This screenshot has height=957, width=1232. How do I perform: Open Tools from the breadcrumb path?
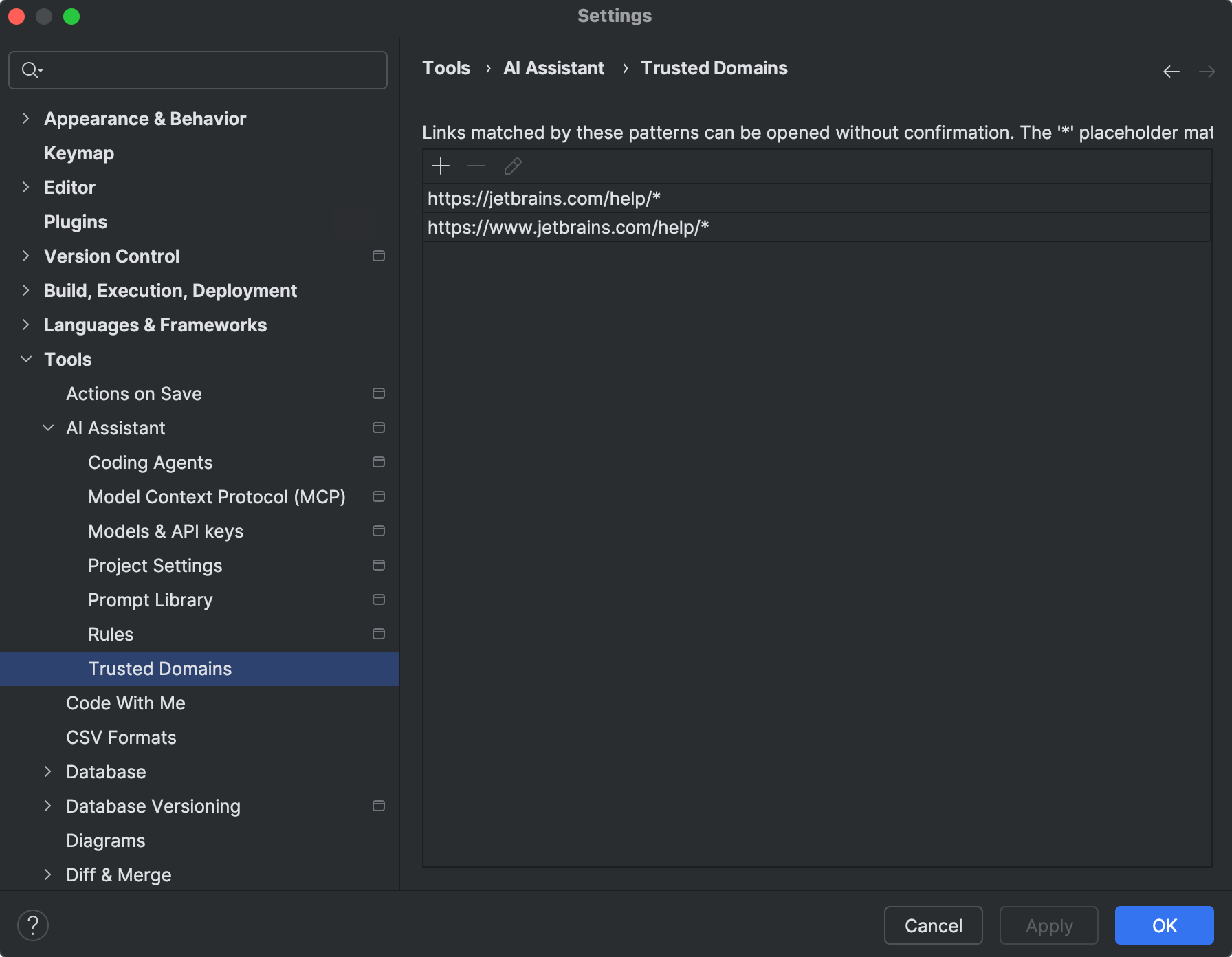tap(445, 67)
